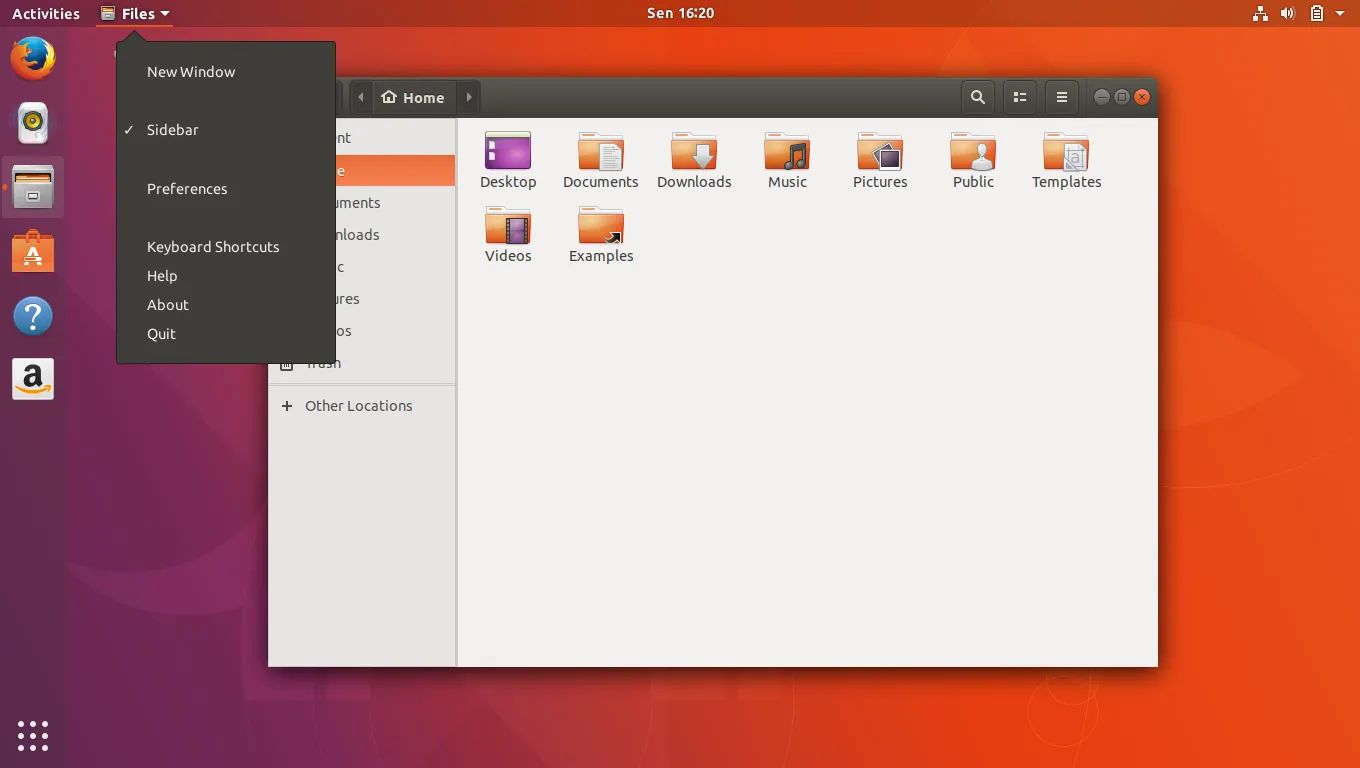Select the Videos folder
Image resolution: width=1360 pixels, height=768 pixels.
tap(508, 234)
